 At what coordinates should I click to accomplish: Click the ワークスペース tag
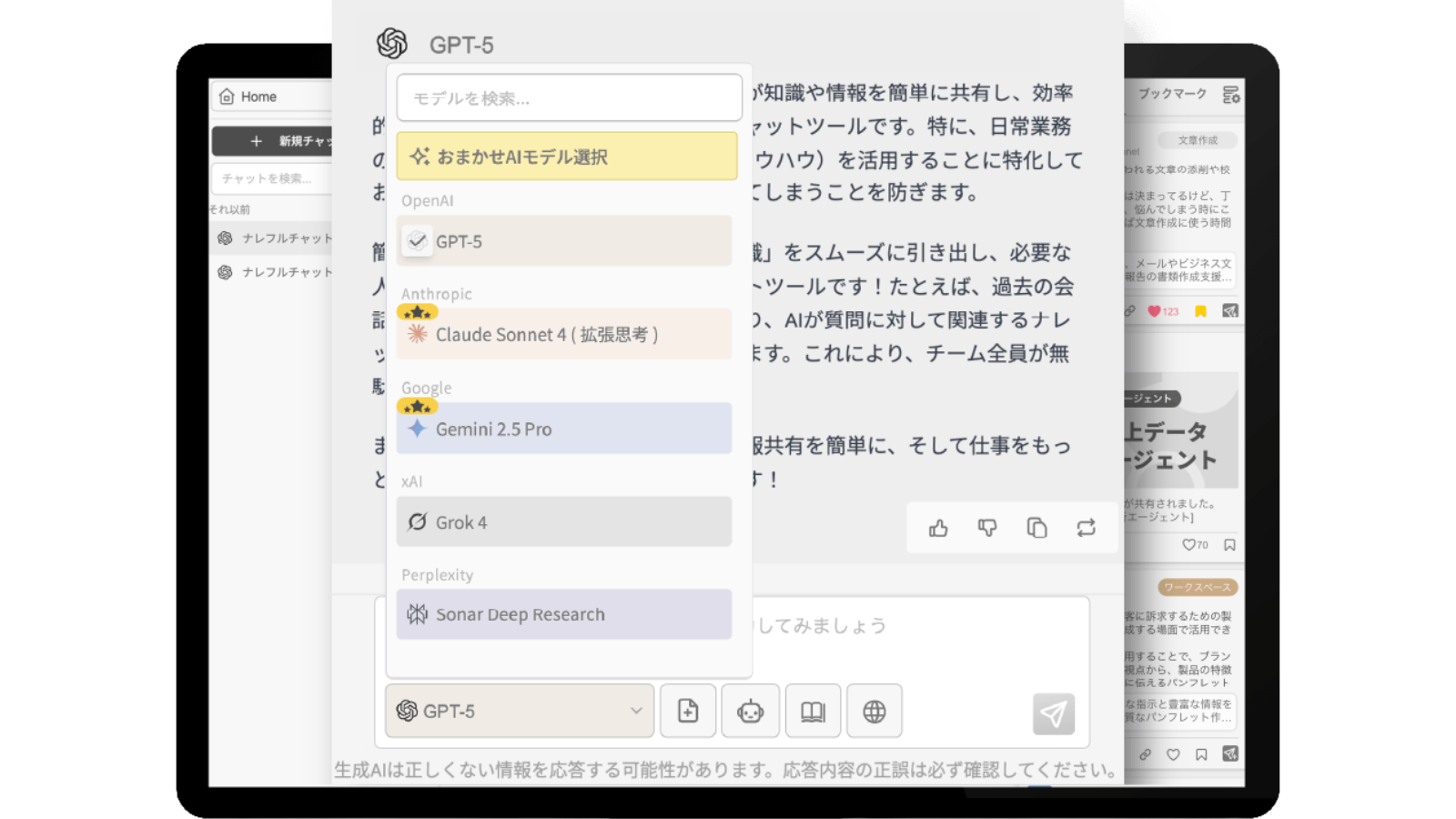pos(1198,587)
